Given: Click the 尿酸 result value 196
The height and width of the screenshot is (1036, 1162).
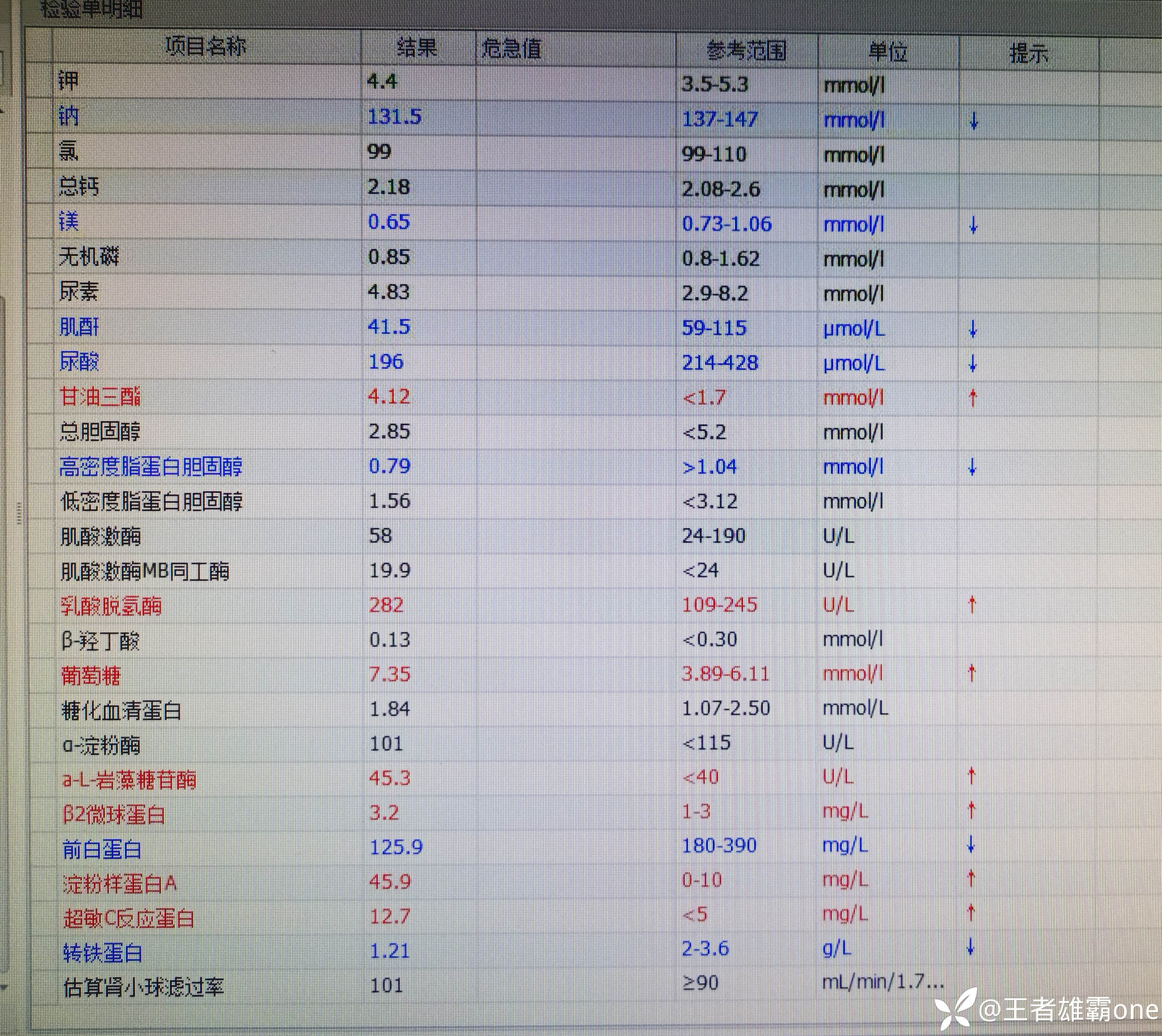Looking at the screenshot, I should point(386,362).
